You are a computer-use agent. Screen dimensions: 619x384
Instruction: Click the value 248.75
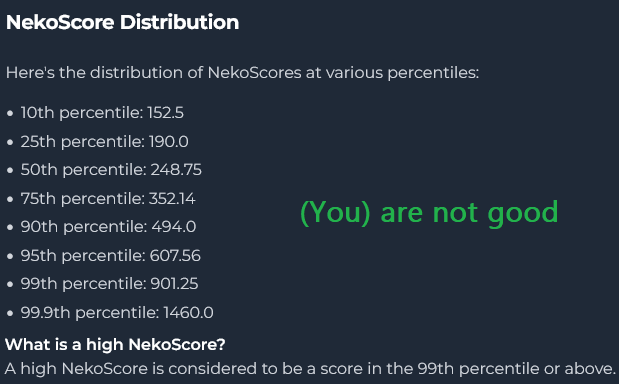click(176, 170)
